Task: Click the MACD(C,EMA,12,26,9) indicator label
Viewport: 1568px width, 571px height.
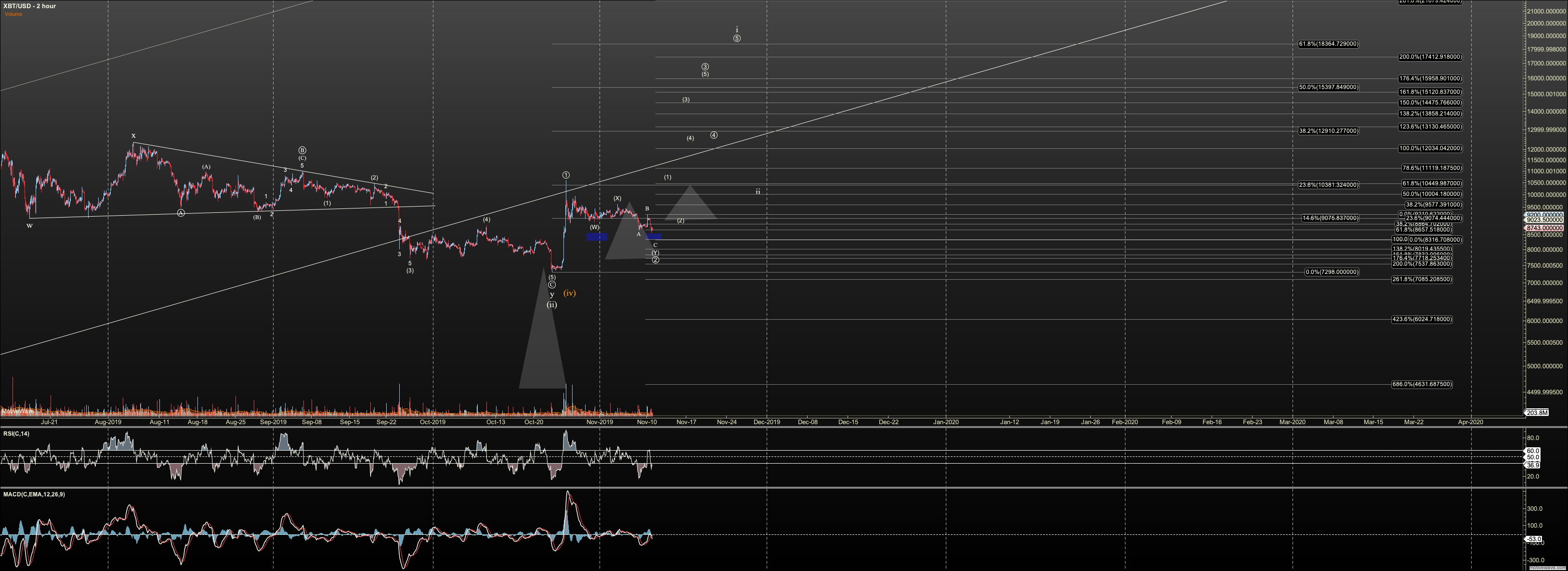Action: (34, 494)
